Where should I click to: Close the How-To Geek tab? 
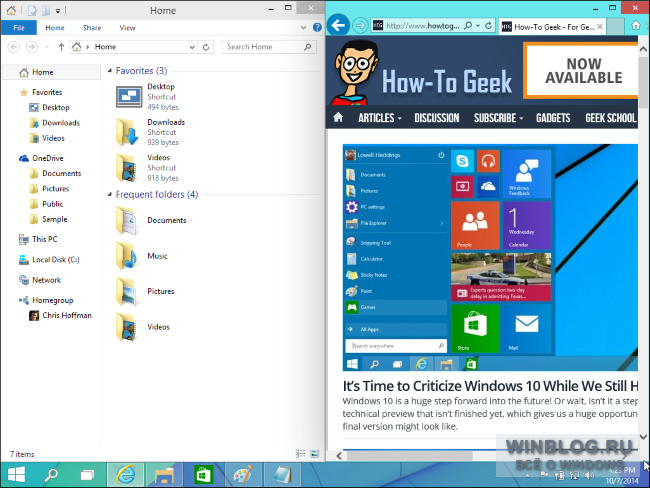[x=600, y=27]
